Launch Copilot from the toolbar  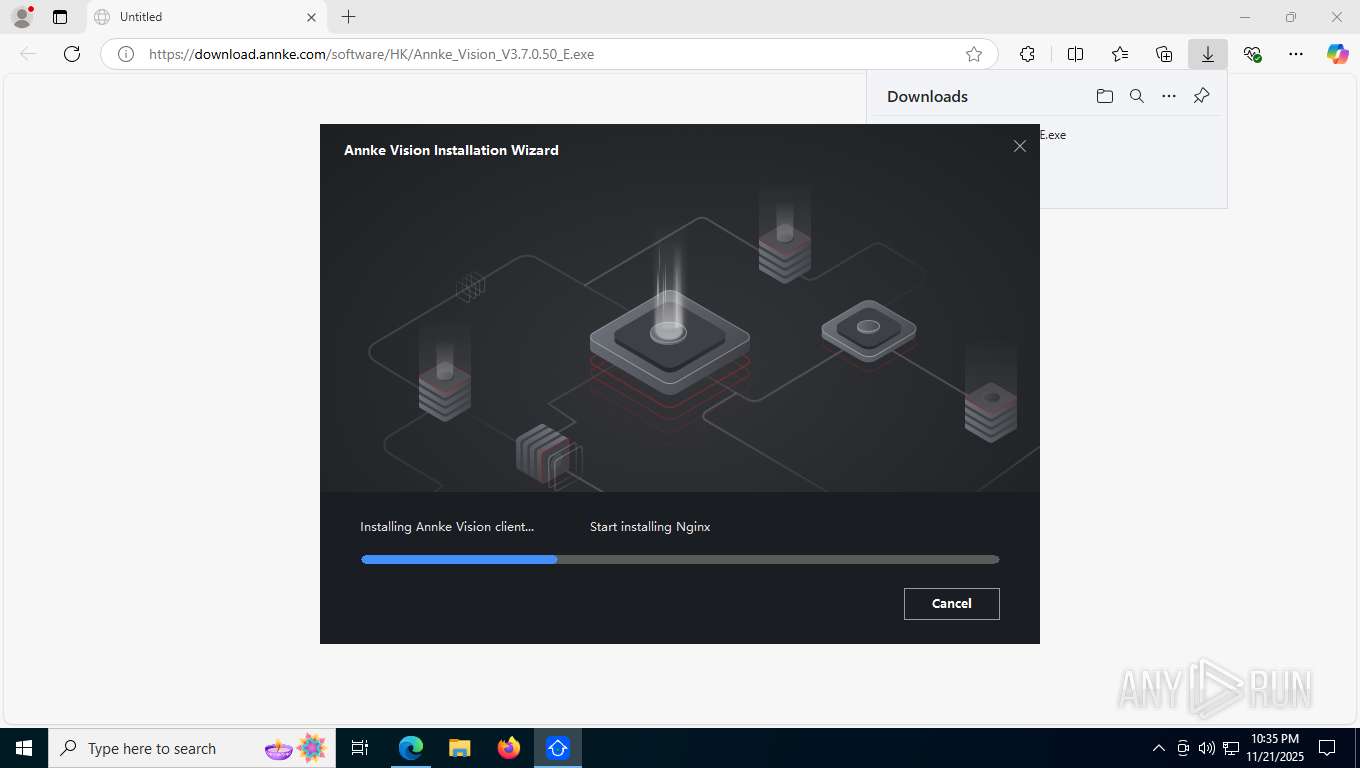click(x=1338, y=54)
